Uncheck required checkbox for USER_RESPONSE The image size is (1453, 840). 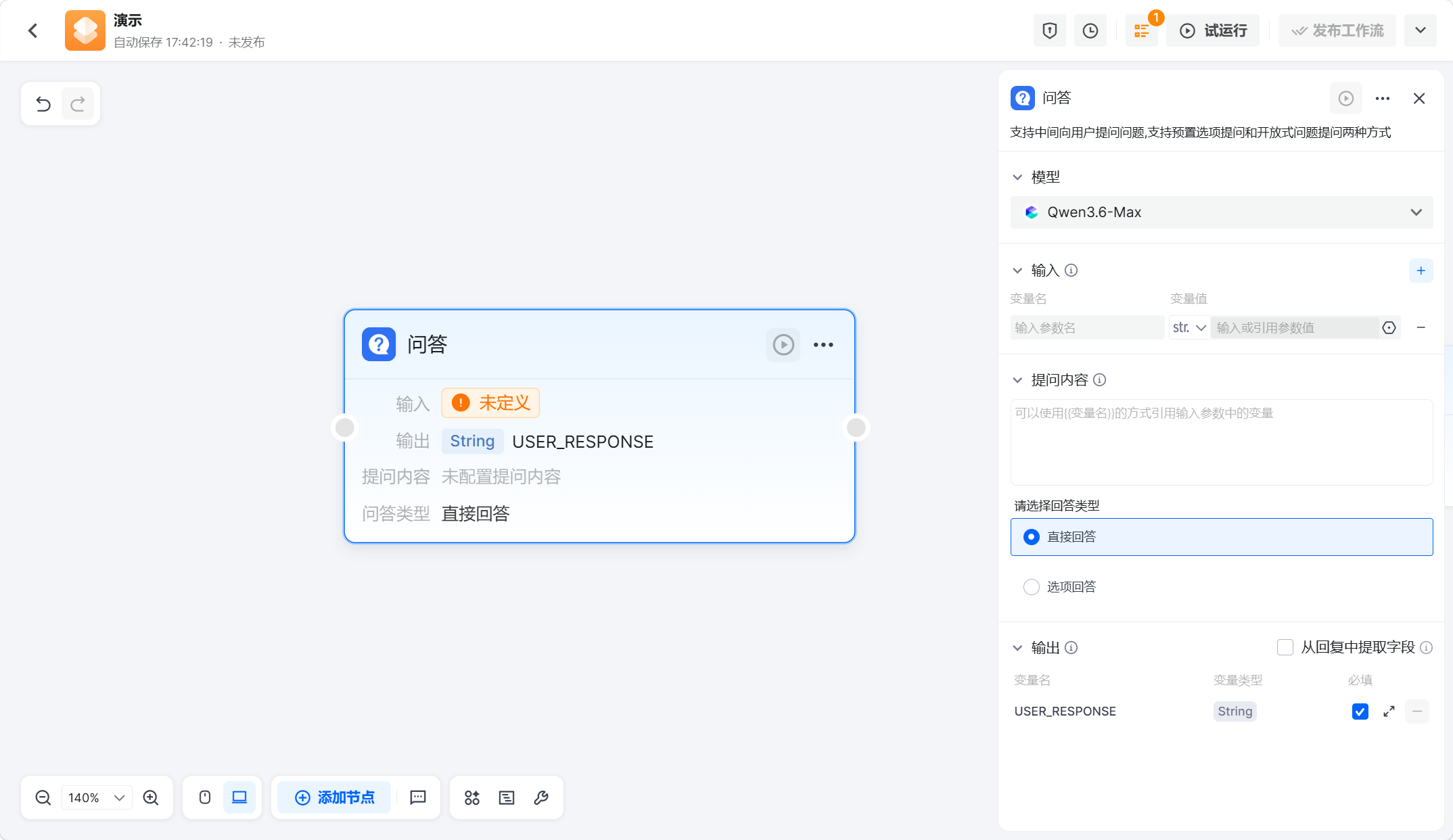(1360, 711)
